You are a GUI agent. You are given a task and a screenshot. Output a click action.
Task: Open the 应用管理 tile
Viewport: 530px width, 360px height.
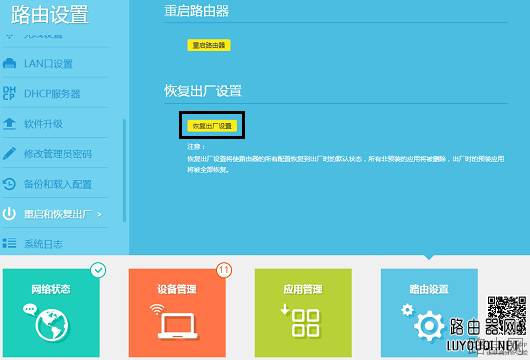[x=303, y=313]
